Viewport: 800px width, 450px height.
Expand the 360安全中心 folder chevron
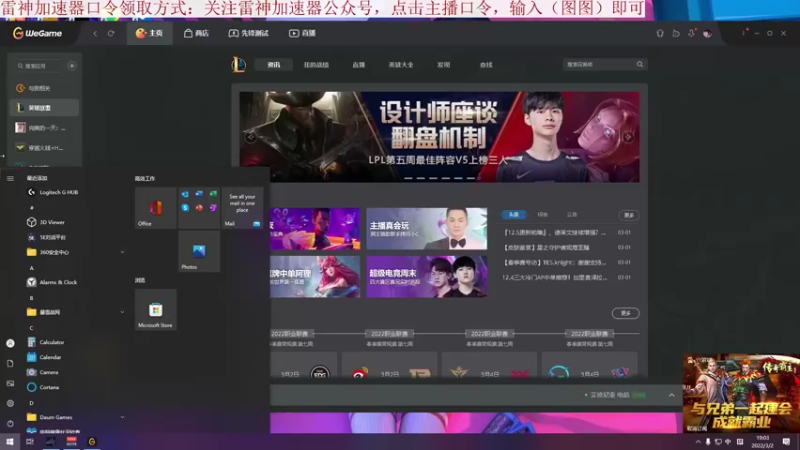(122, 252)
